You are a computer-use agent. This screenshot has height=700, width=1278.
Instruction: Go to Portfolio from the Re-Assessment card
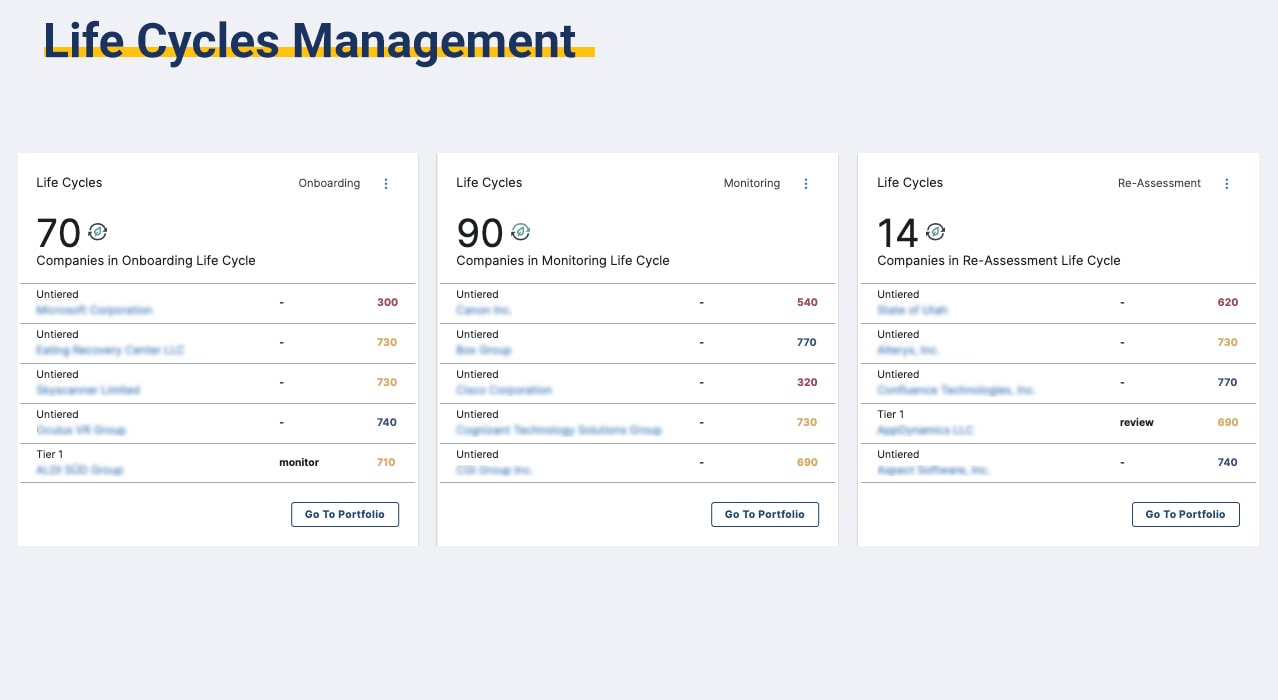[x=1185, y=514]
